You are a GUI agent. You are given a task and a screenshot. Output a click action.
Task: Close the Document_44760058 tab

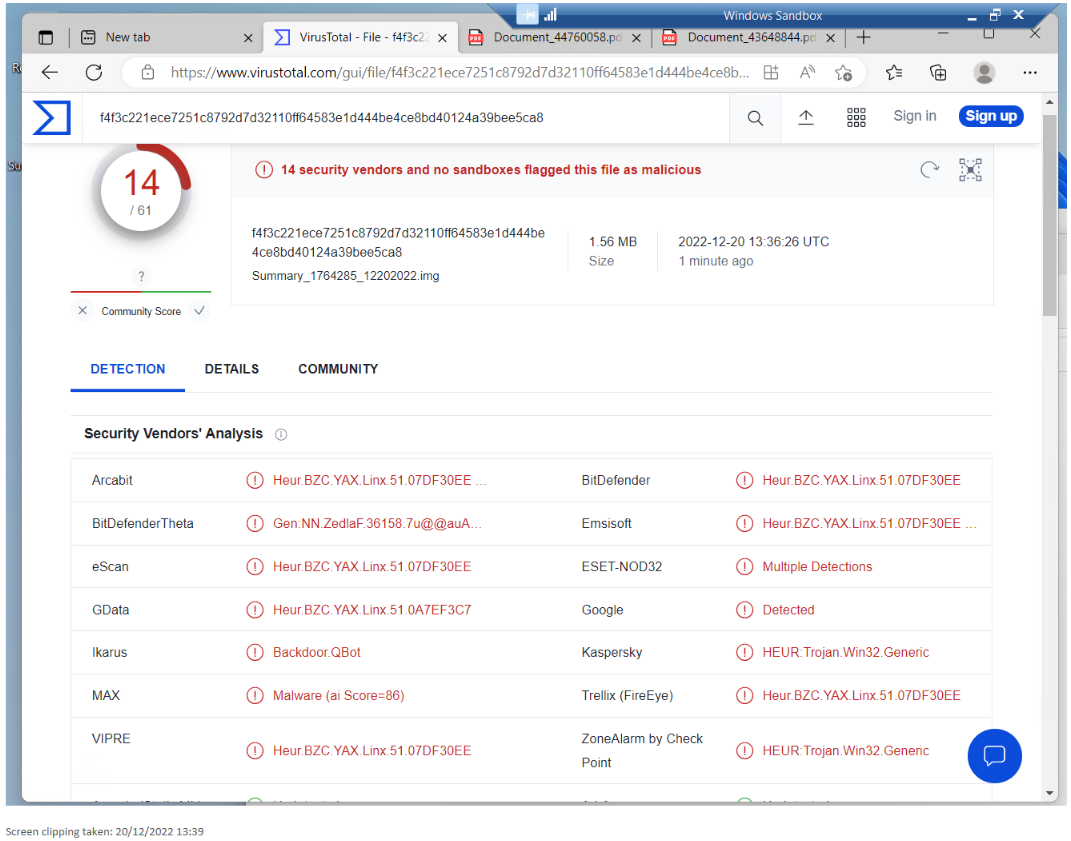click(637, 38)
